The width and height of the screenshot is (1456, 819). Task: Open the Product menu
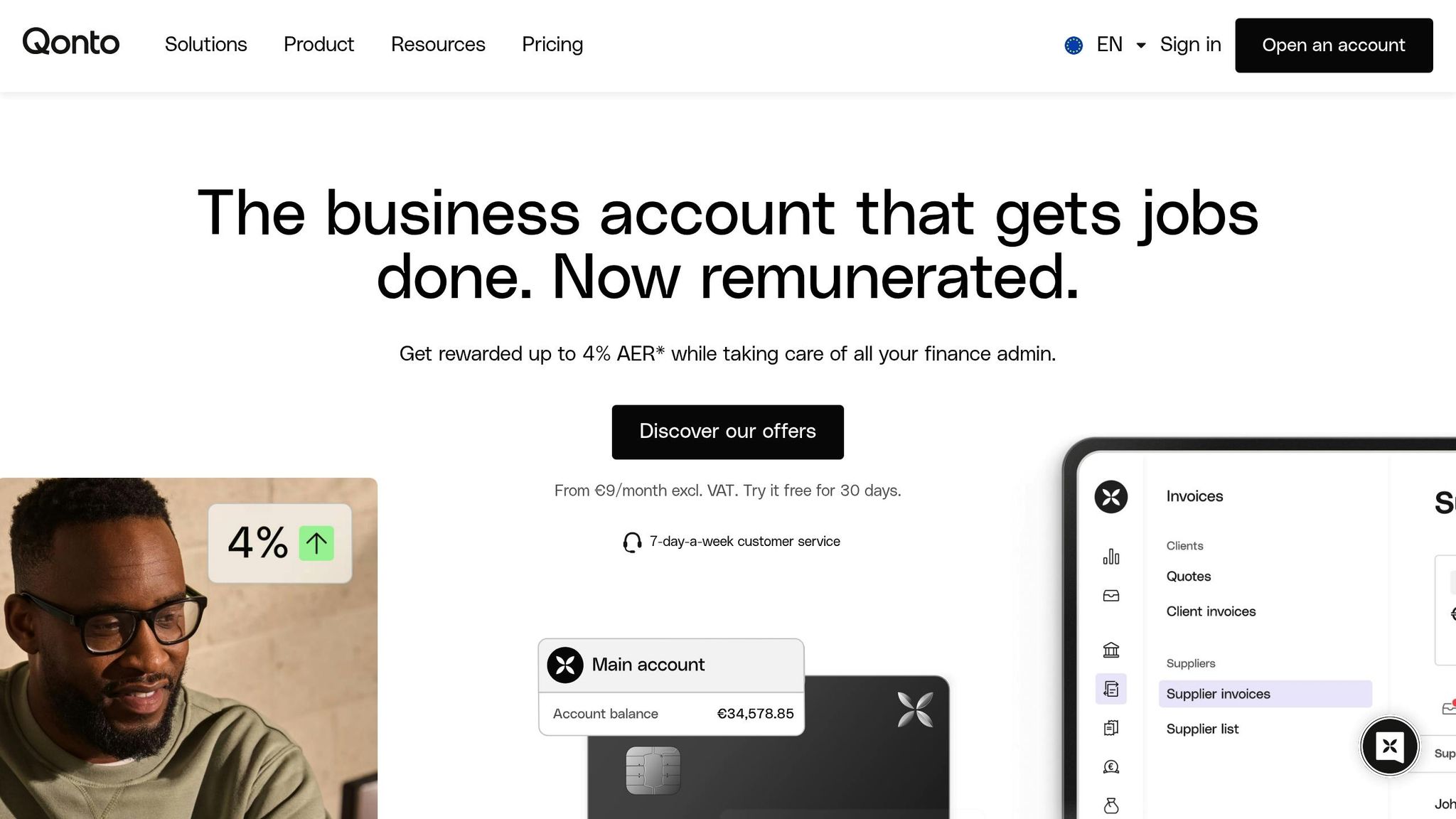(318, 44)
